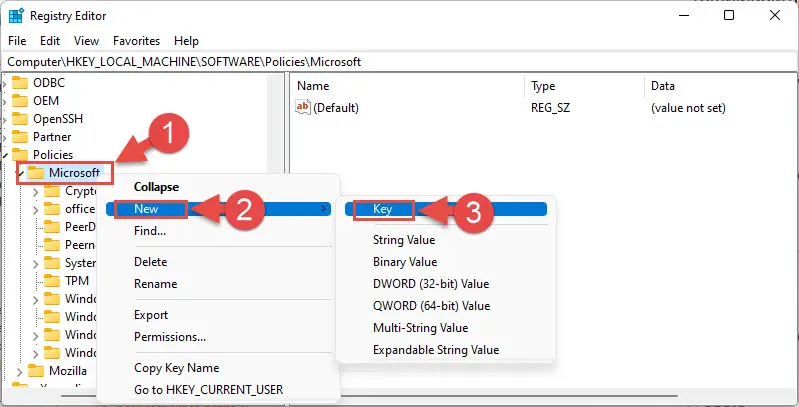The height and width of the screenshot is (407, 799).
Task: Choose Go to HKEY_CURRENT_USER
Action: (218, 390)
